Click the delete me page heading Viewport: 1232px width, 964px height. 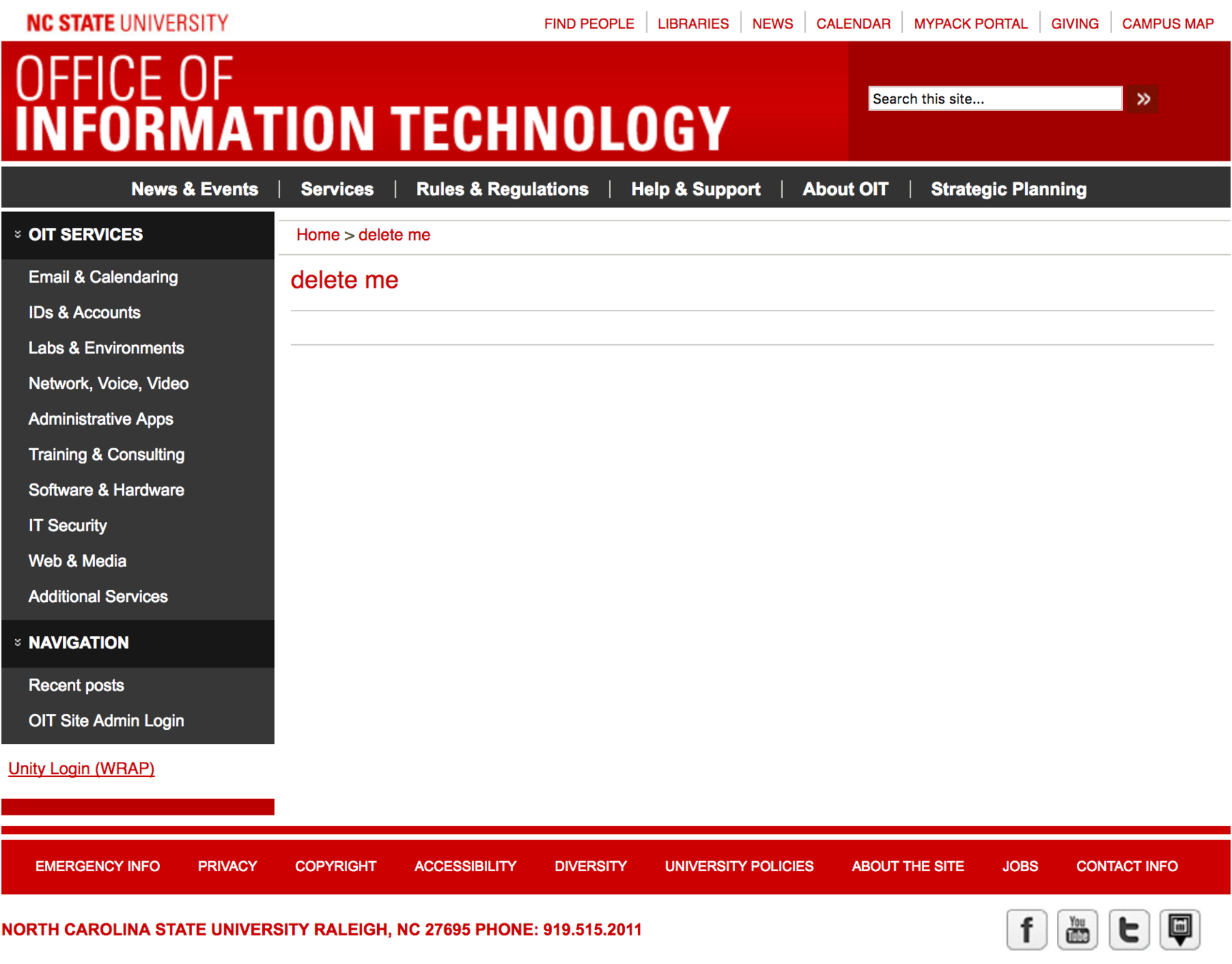[x=344, y=280]
